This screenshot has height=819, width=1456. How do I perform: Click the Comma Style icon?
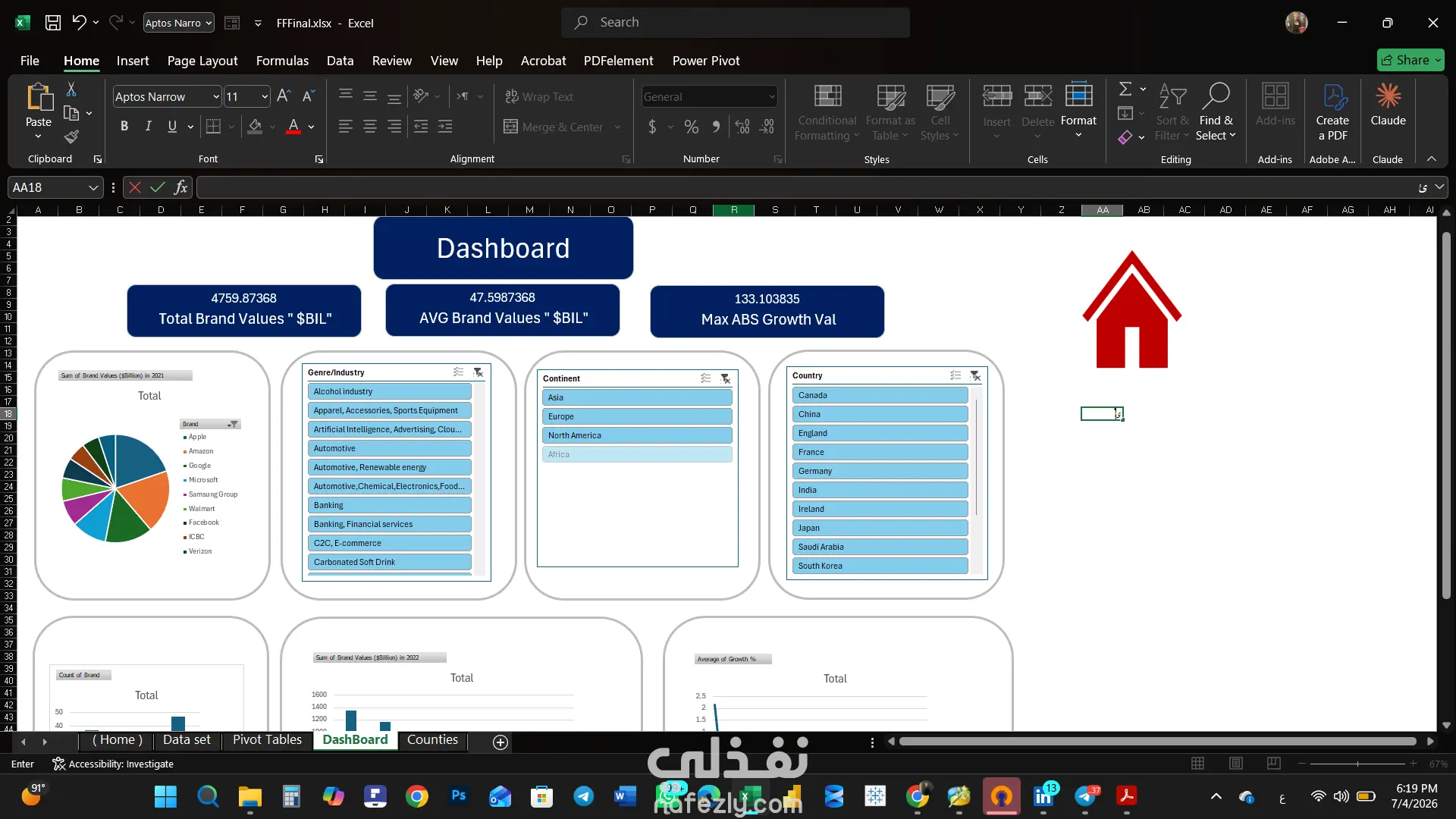[x=716, y=127]
